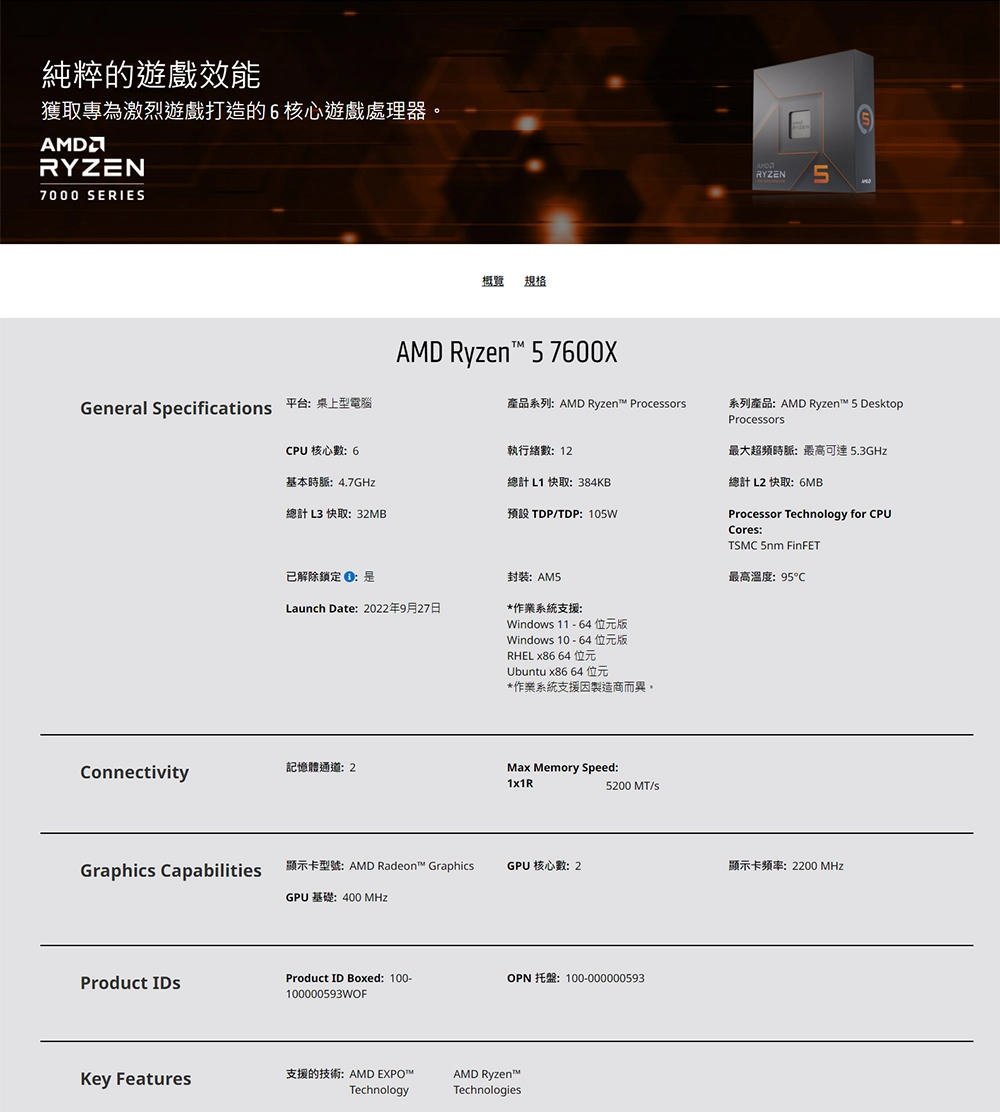
Task: Click the GPU 基礎: 400 MHz entry
Action: (x=337, y=897)
